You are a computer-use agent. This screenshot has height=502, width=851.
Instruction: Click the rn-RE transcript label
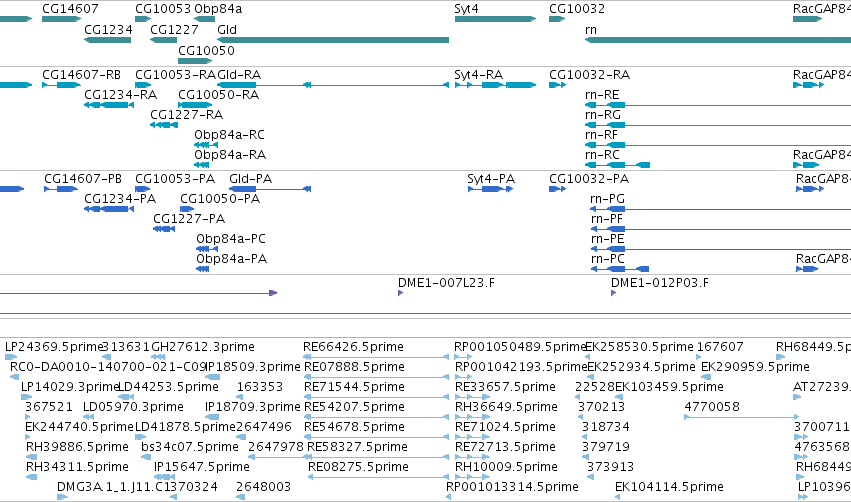pyautogui.click(x=602, y=95)
